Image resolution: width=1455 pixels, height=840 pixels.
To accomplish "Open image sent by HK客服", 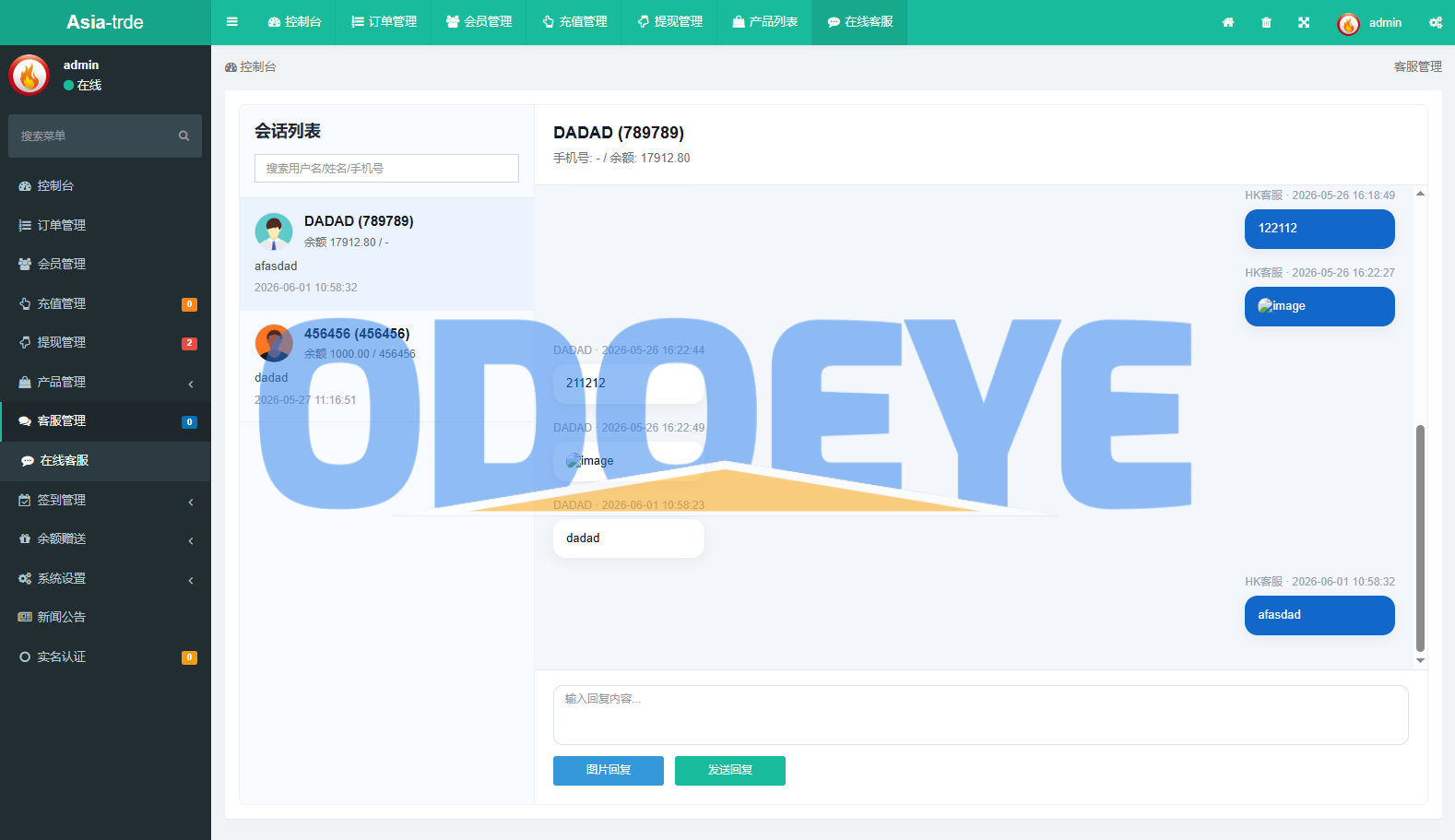I will [1282, 306].
